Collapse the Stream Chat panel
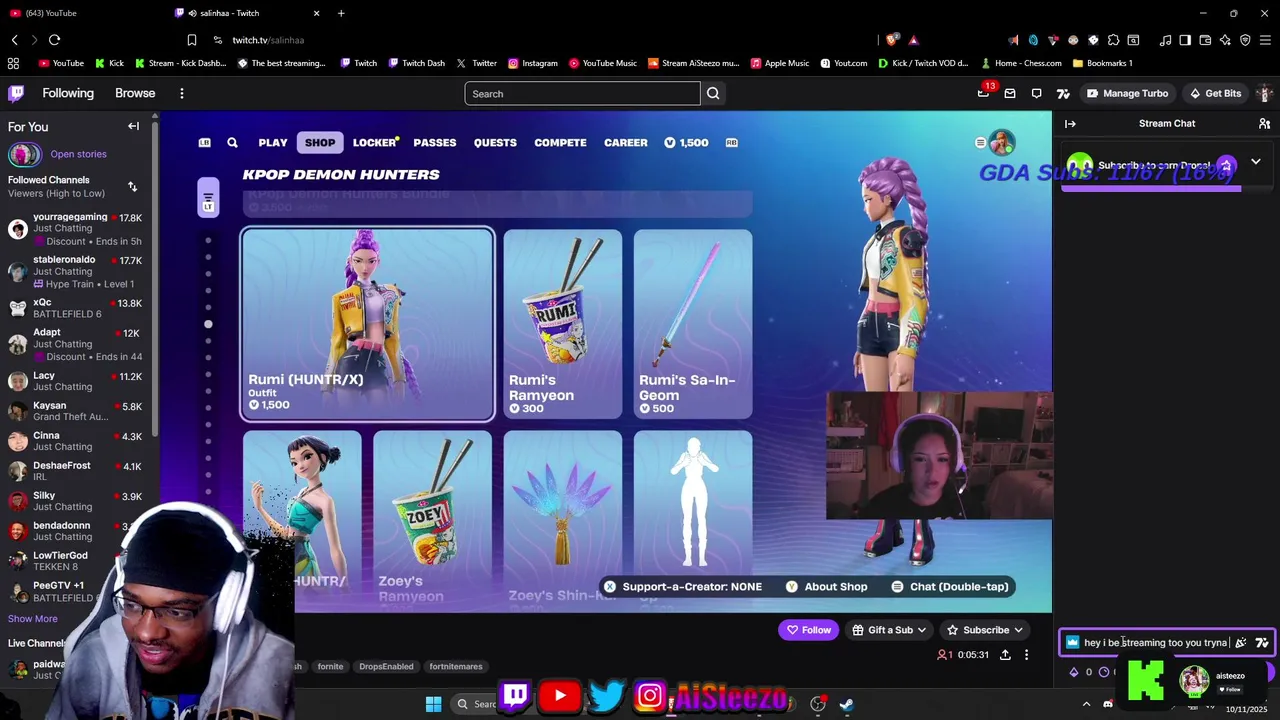Image resolution: width=1280 pixels, height=720 pixels. 1070,124
